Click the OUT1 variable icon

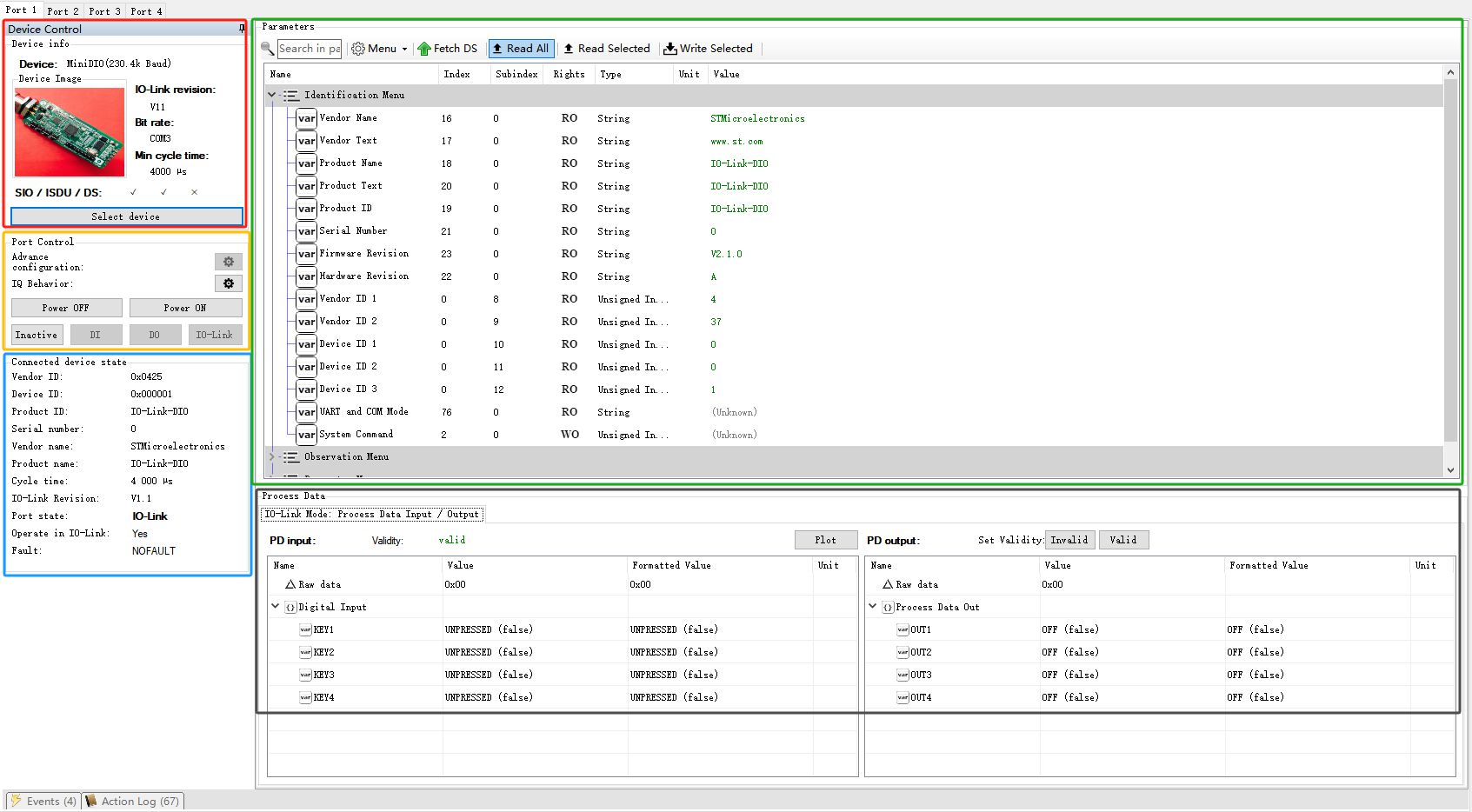click(903, 629)
